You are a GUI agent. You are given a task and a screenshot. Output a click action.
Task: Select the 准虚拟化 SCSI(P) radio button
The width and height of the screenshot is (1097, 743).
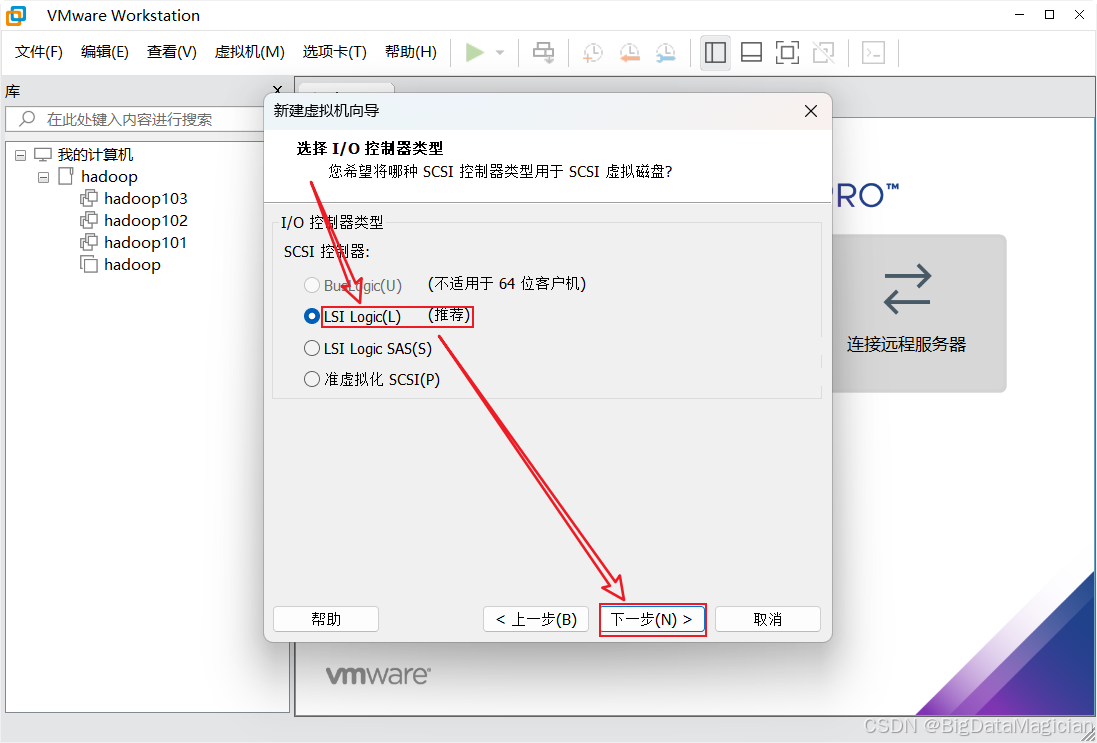point(311,379)
